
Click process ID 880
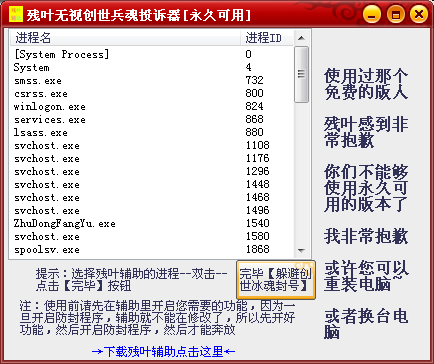[x=254, y=132]
